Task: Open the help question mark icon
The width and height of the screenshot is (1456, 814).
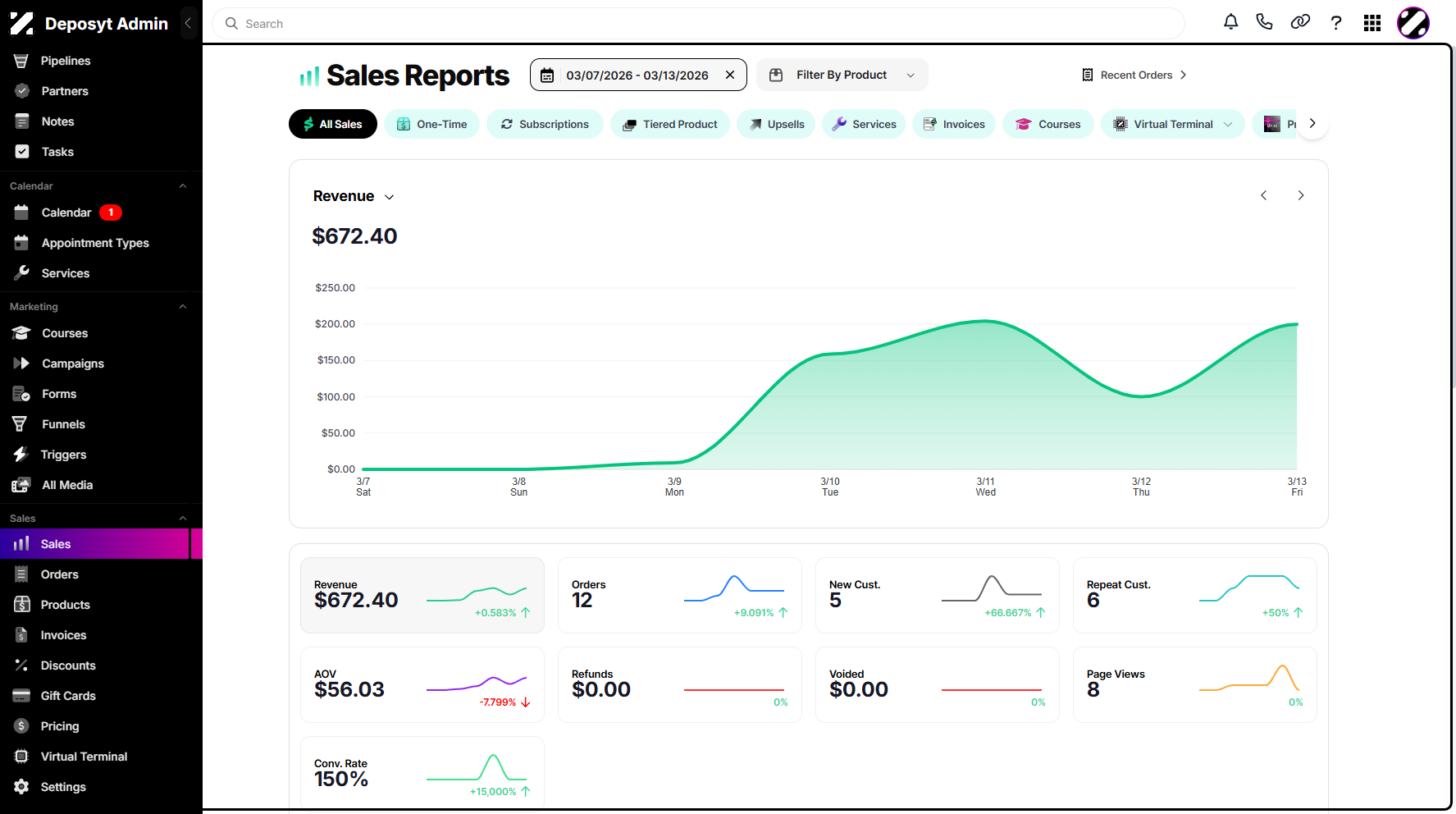Action: (x=1336, y=22)
